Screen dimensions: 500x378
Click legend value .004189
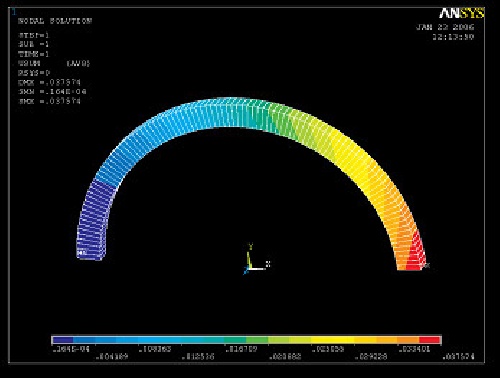(112, 357)
